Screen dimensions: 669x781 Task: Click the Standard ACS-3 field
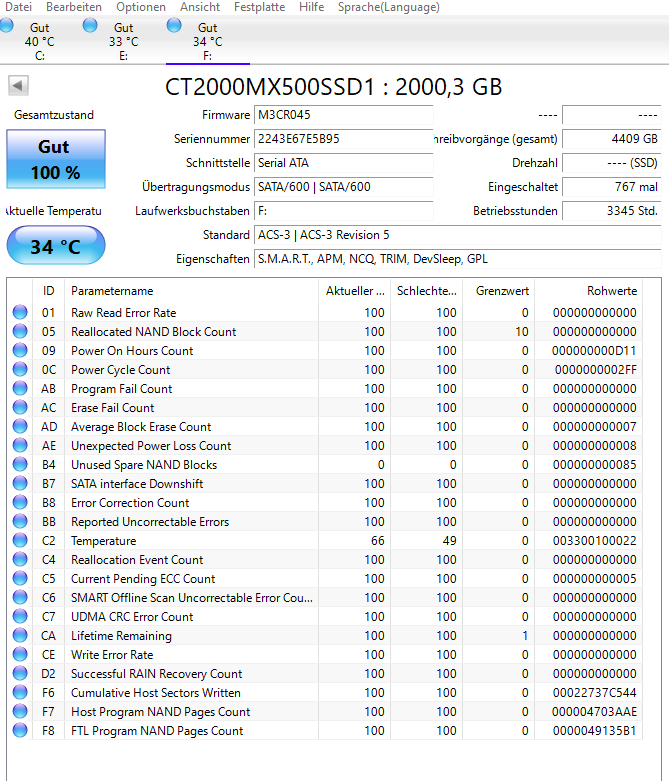(457, 235)
